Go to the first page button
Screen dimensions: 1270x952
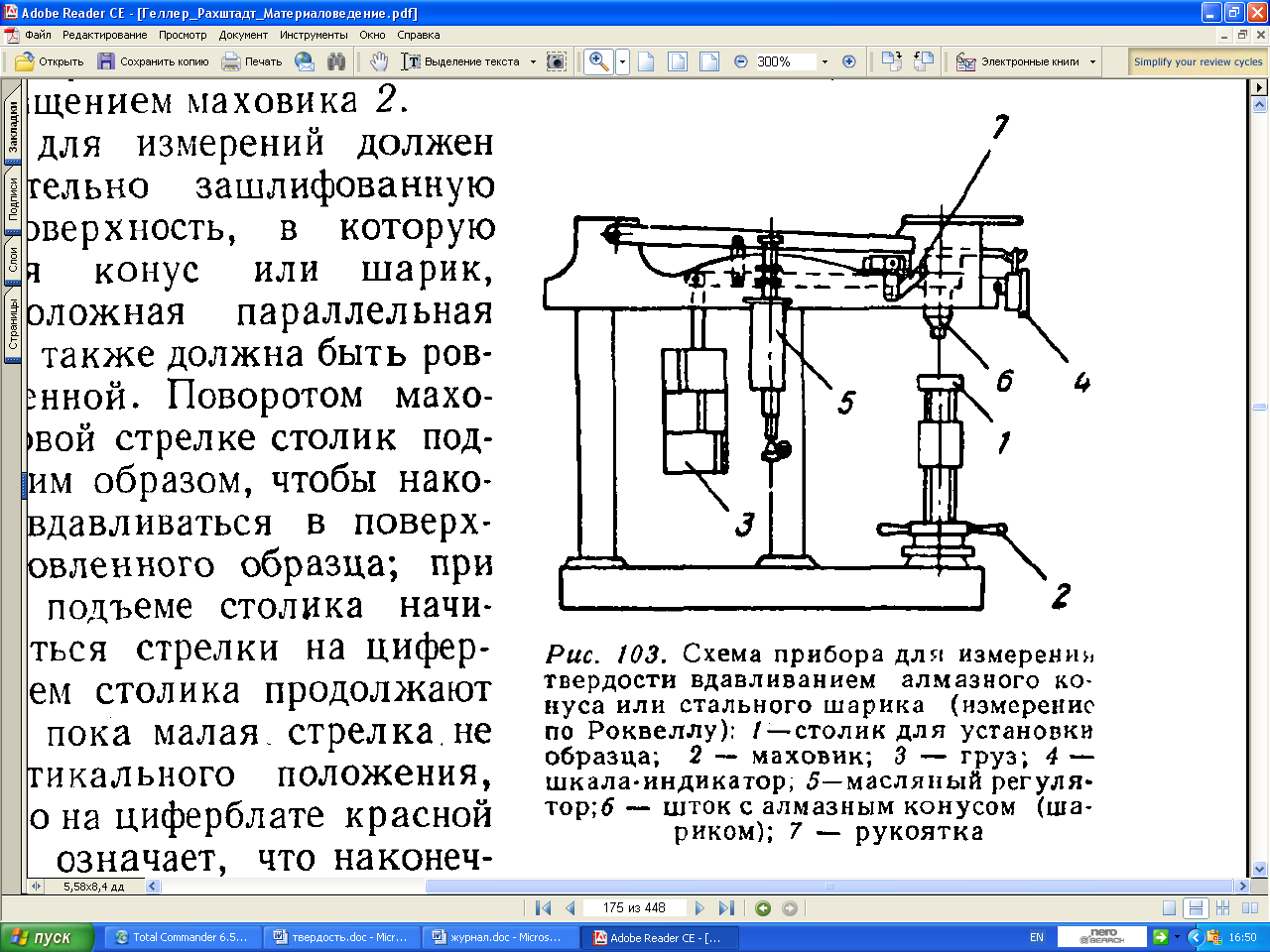point(543,907)
